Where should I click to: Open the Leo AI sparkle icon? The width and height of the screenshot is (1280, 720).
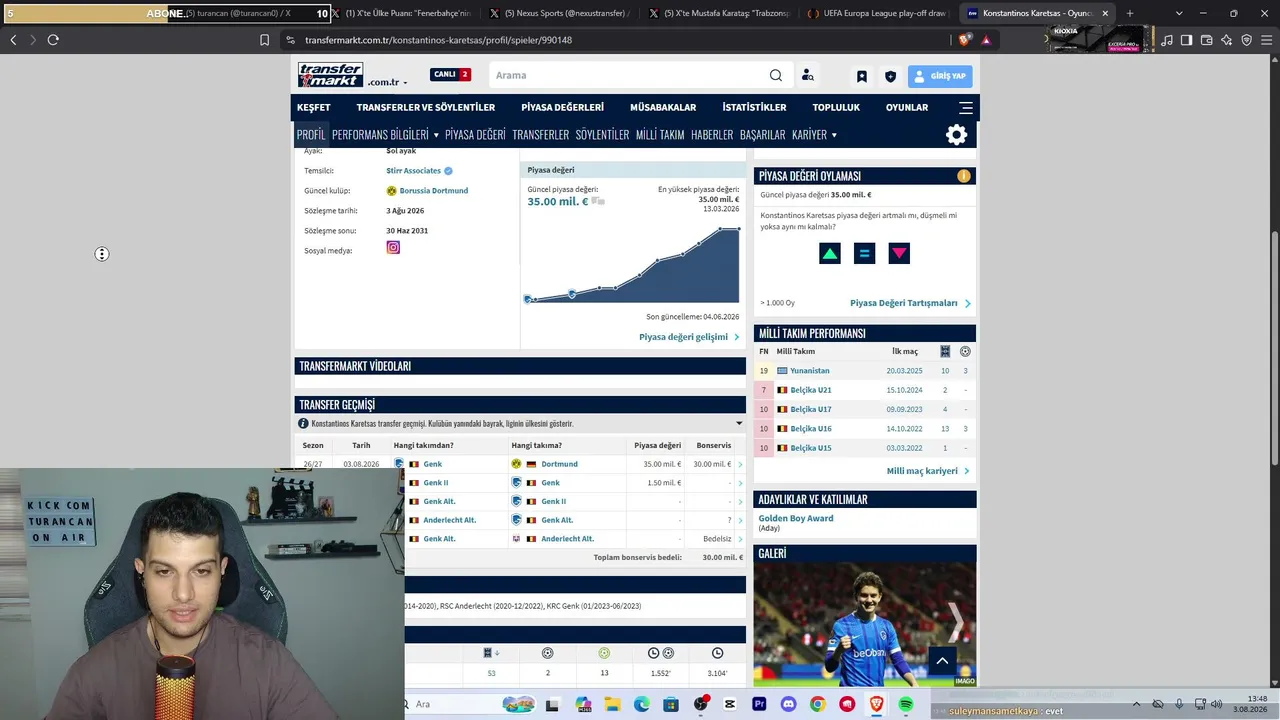click(x=1226, y=40)
